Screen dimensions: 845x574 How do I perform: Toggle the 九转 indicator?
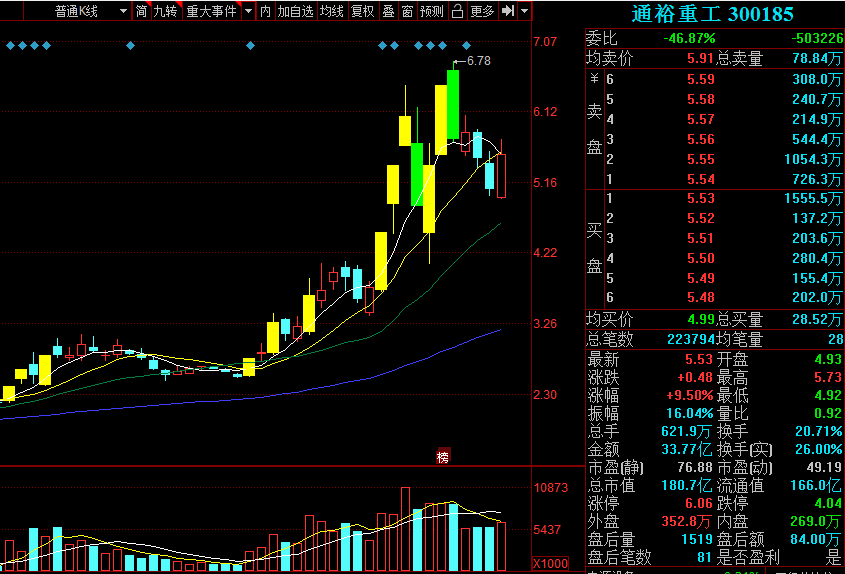click(x=165, y=11)
